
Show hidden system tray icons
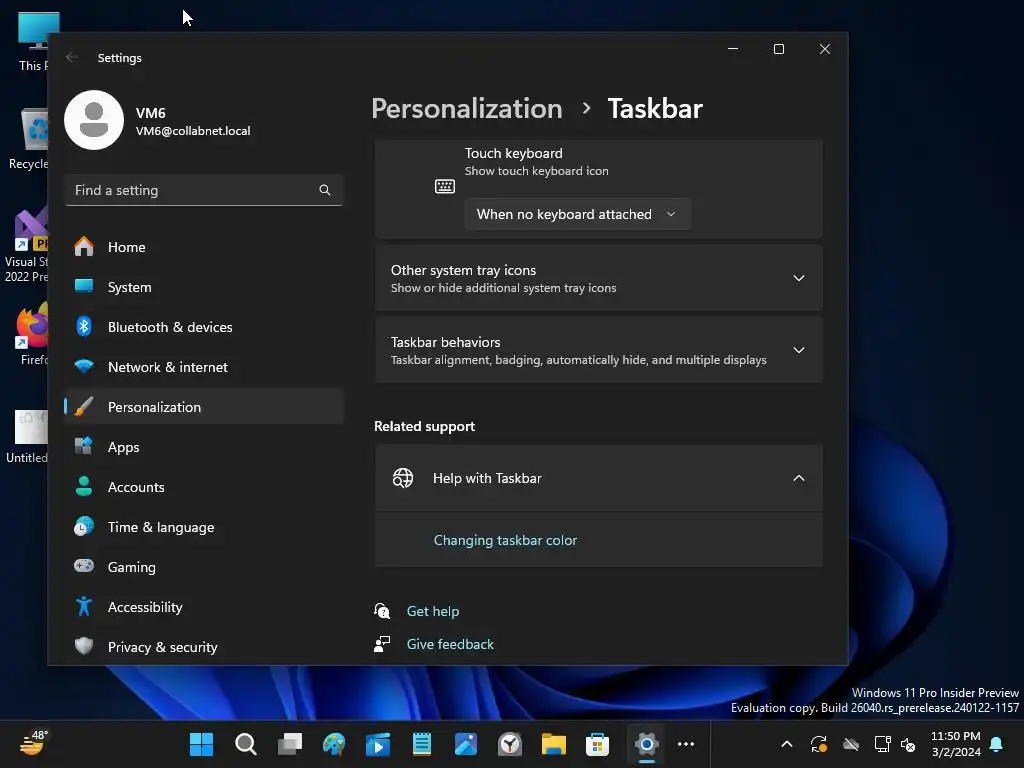pos(787,744)
